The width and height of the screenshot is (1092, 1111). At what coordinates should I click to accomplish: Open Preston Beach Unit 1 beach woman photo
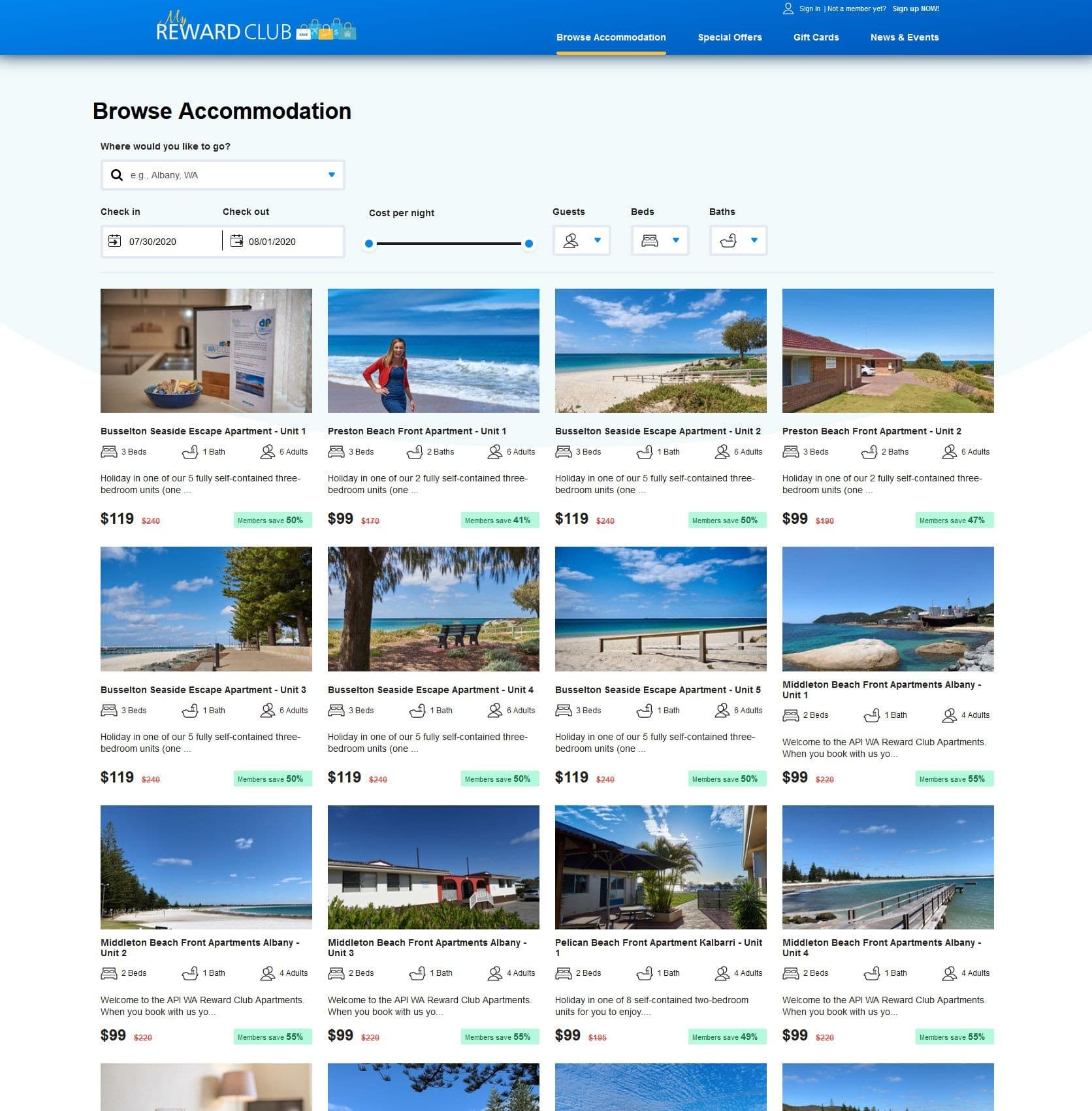point(434,351)
